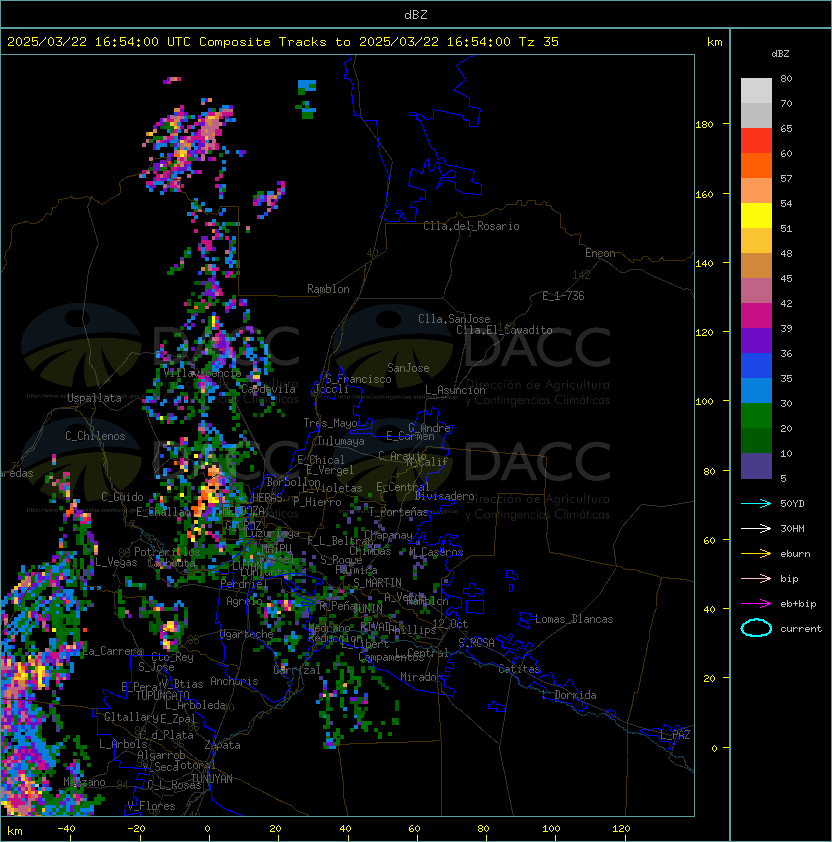Screen dimensions: 832x842
Task: Click the '-40' tick on horizontal axis
Action: coord(66,829)
